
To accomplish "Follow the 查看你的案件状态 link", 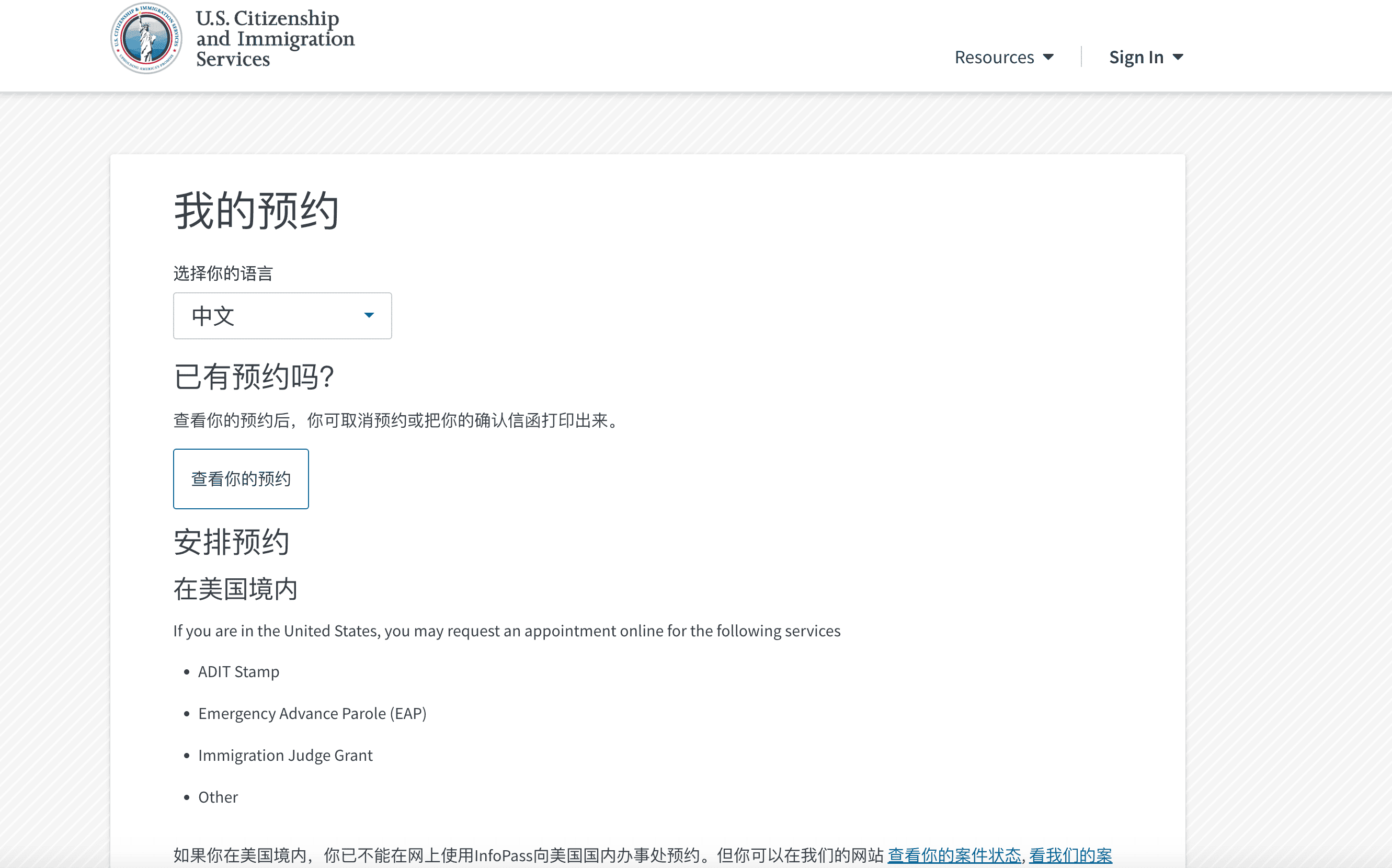I will 954,855.
